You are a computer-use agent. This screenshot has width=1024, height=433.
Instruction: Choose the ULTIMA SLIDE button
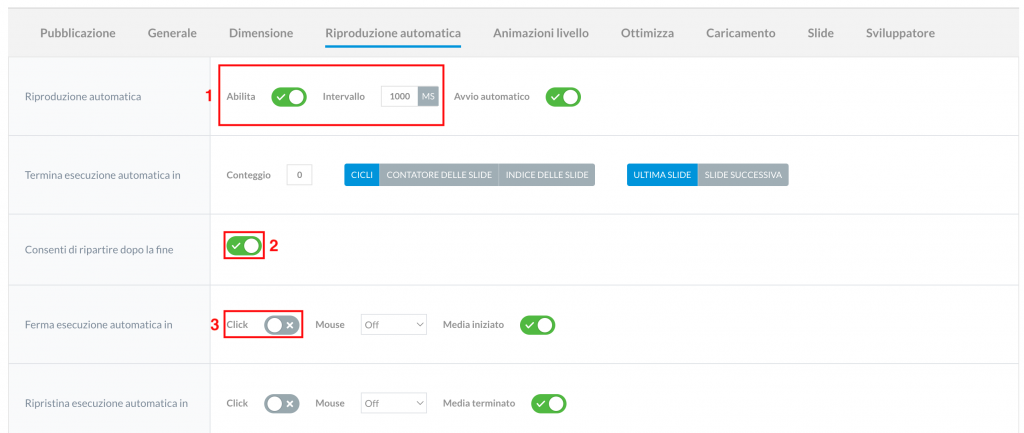(662, 175)
